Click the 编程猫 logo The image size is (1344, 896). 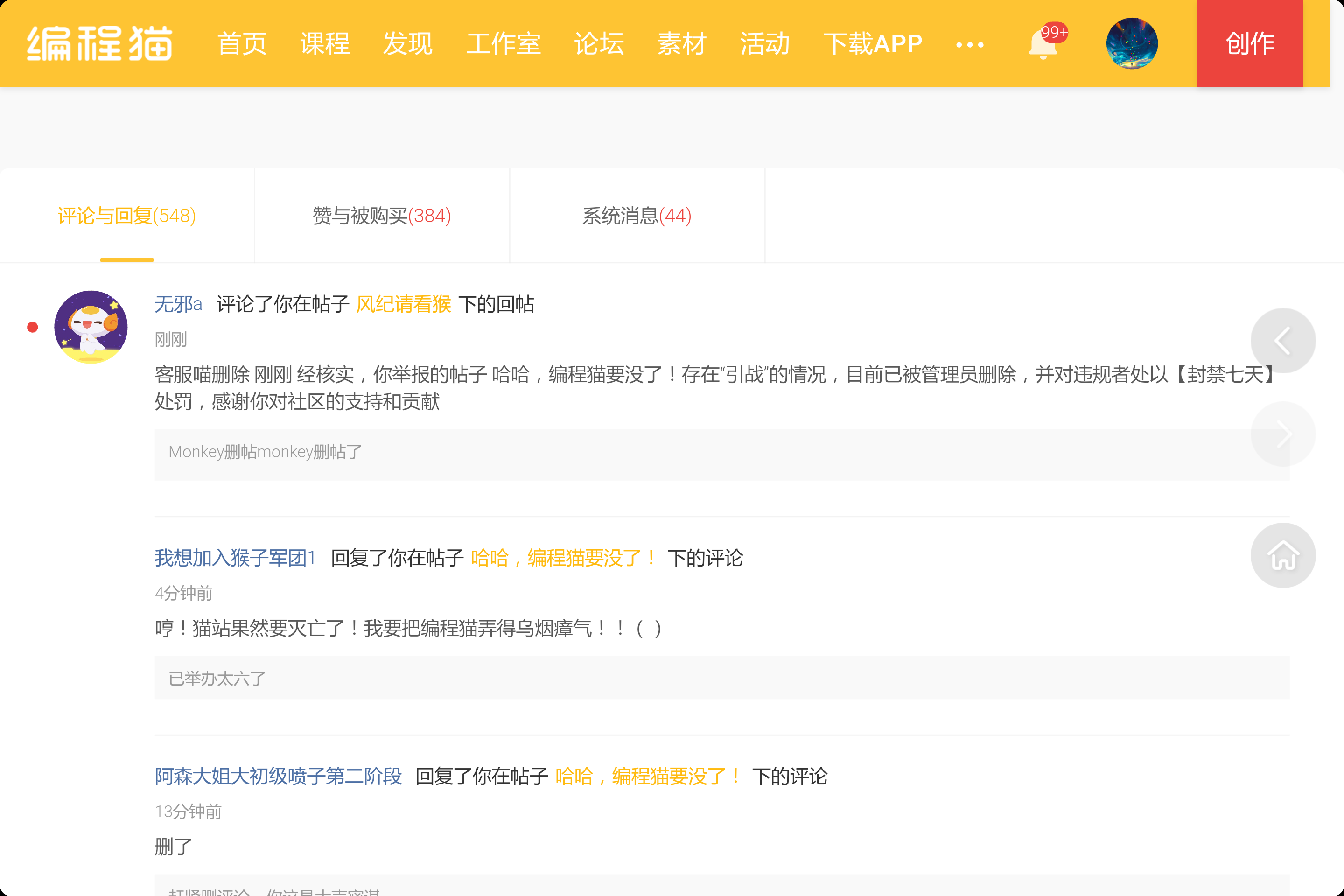[x=99, y=43]
